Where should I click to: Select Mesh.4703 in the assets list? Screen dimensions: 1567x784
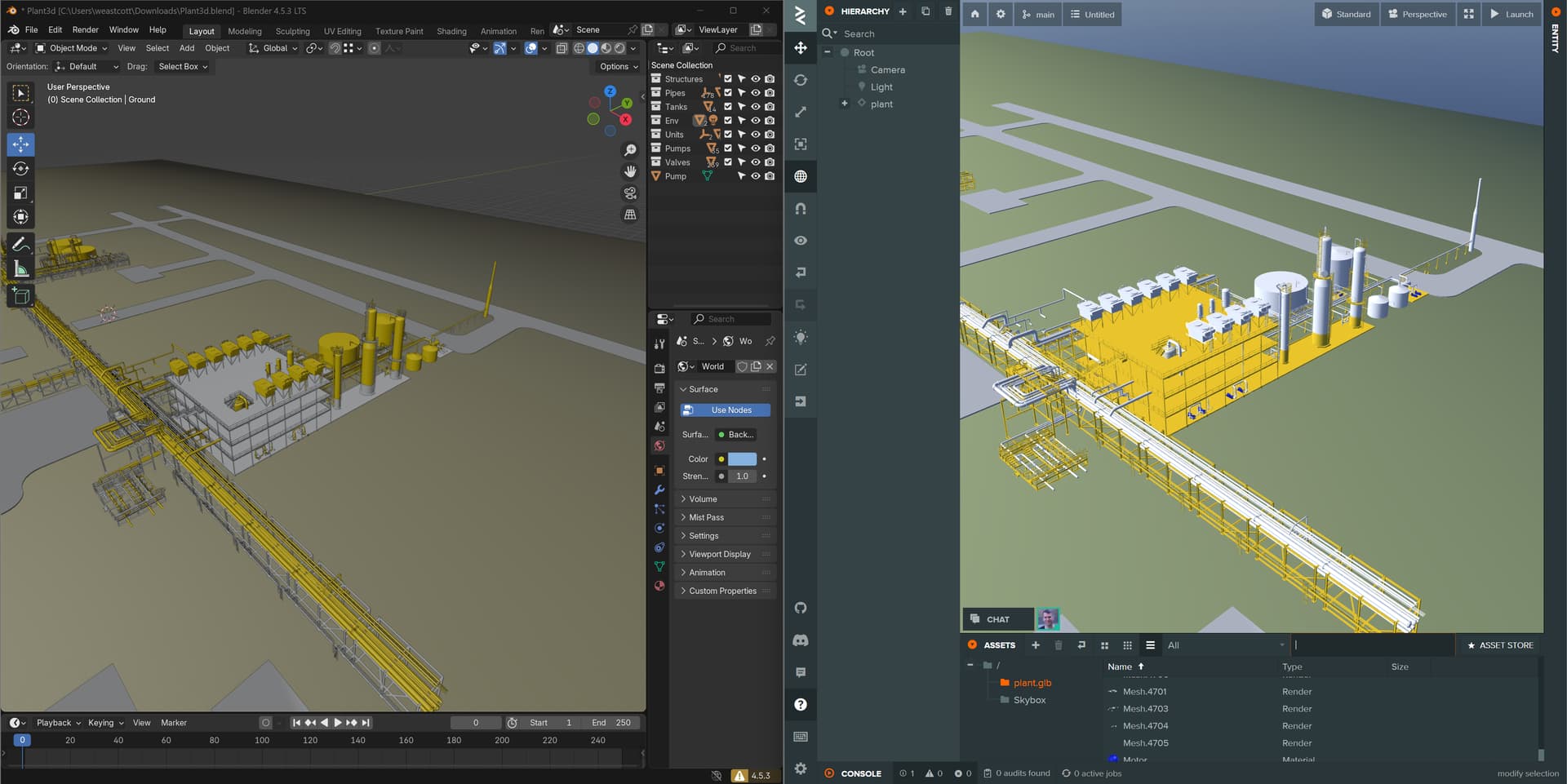pyautogui.click(x=1145, y=709)
